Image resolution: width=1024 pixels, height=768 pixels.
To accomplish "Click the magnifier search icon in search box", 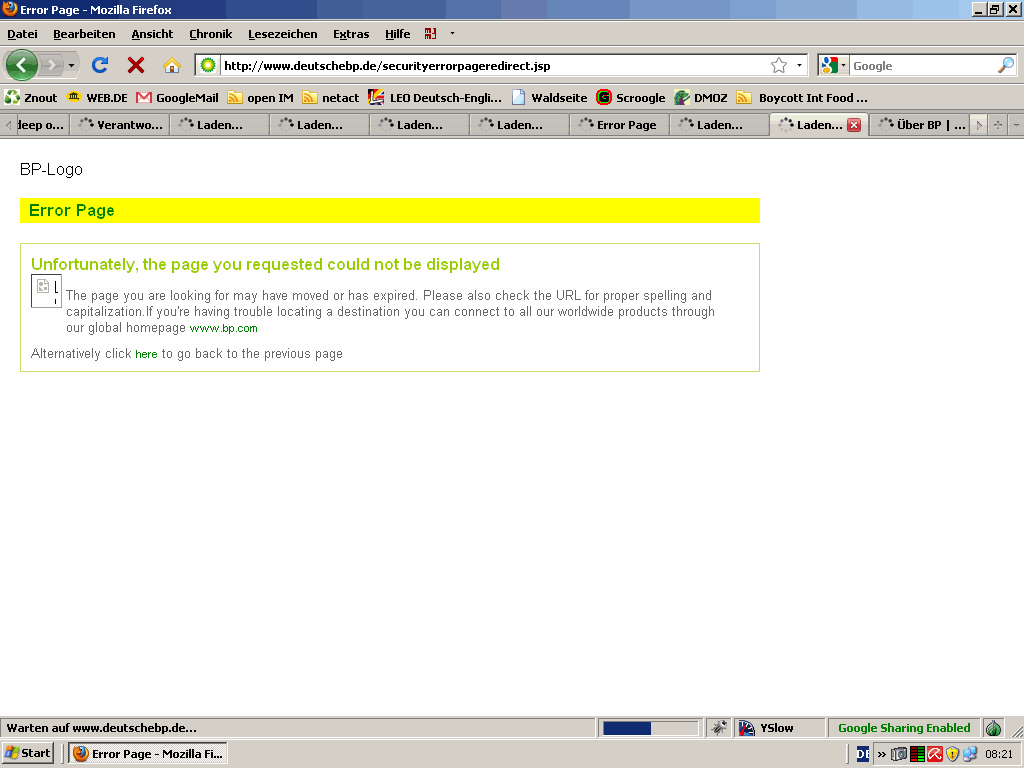I will [1005, 65].
